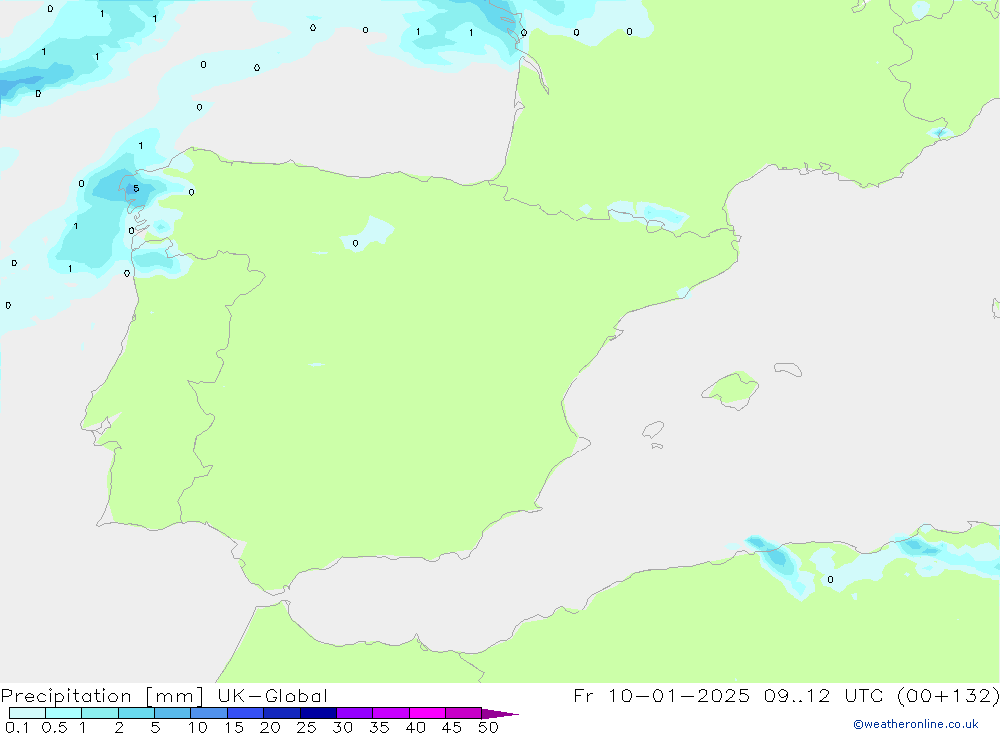Viewport: 1000px width, 733px height.
Task: Select the 30–35 mm violet legend swatch
Action: tap(355, 713)
